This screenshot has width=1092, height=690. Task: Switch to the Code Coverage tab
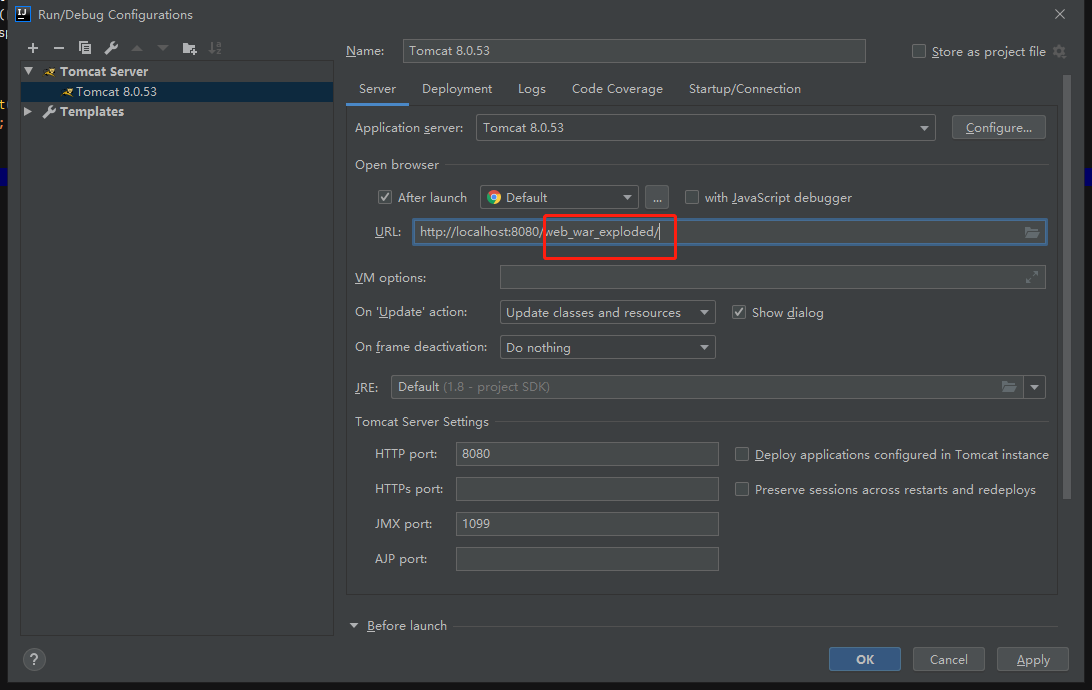point(617,89)
